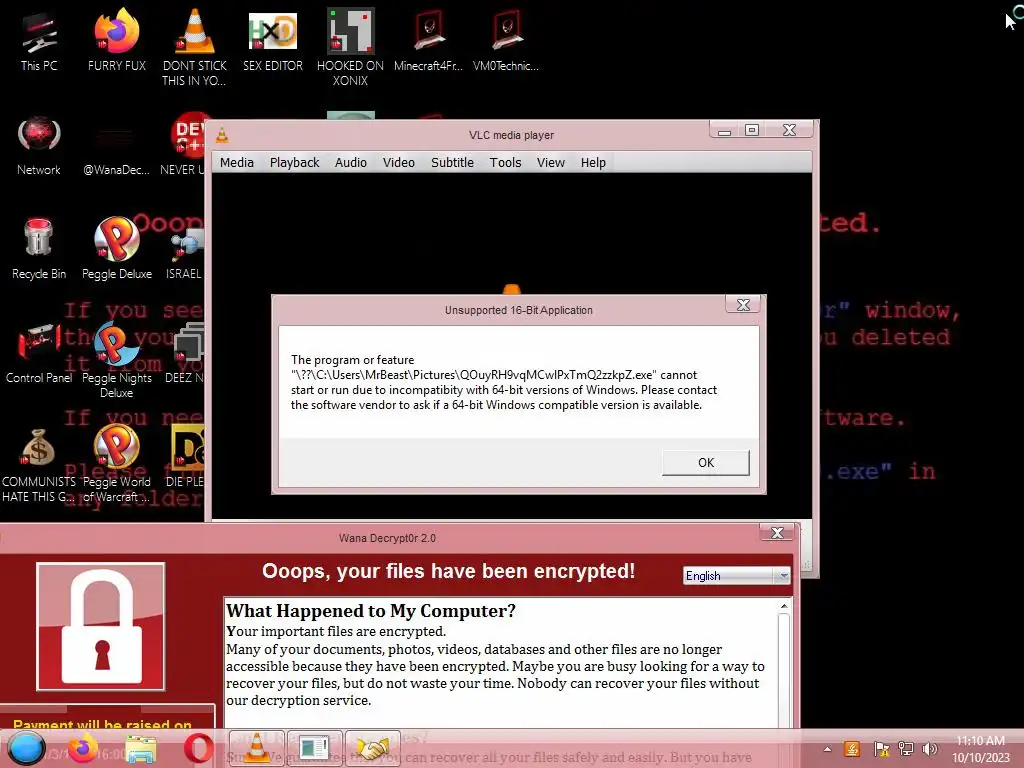Open VLC Playback menu
Screen dimensions: 1024x768
click(x=295, y=163)
